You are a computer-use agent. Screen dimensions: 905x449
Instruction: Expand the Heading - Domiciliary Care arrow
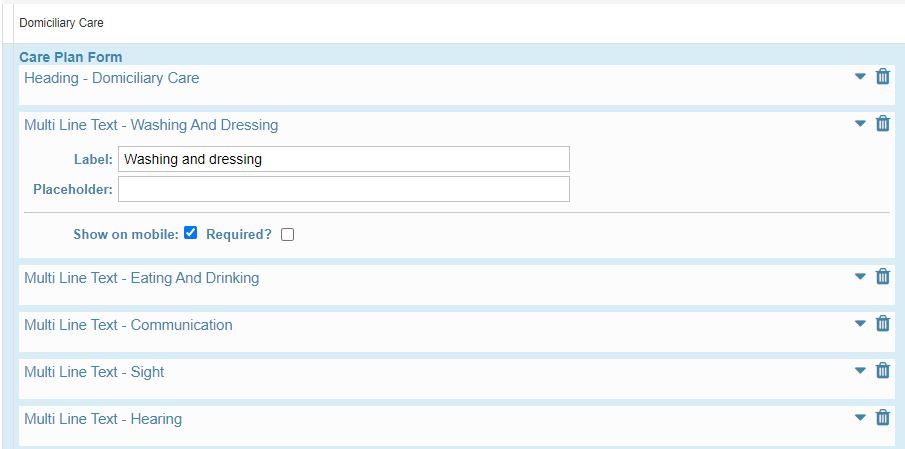860,76
